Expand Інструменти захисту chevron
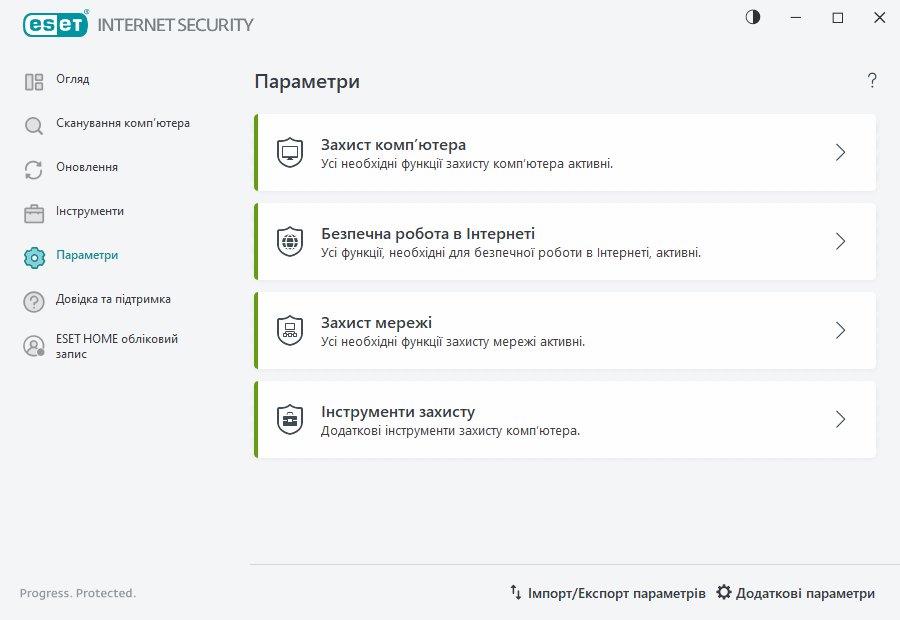Image resolution: width=900 pixels, height=620 pixels. [x=840, y=419]
